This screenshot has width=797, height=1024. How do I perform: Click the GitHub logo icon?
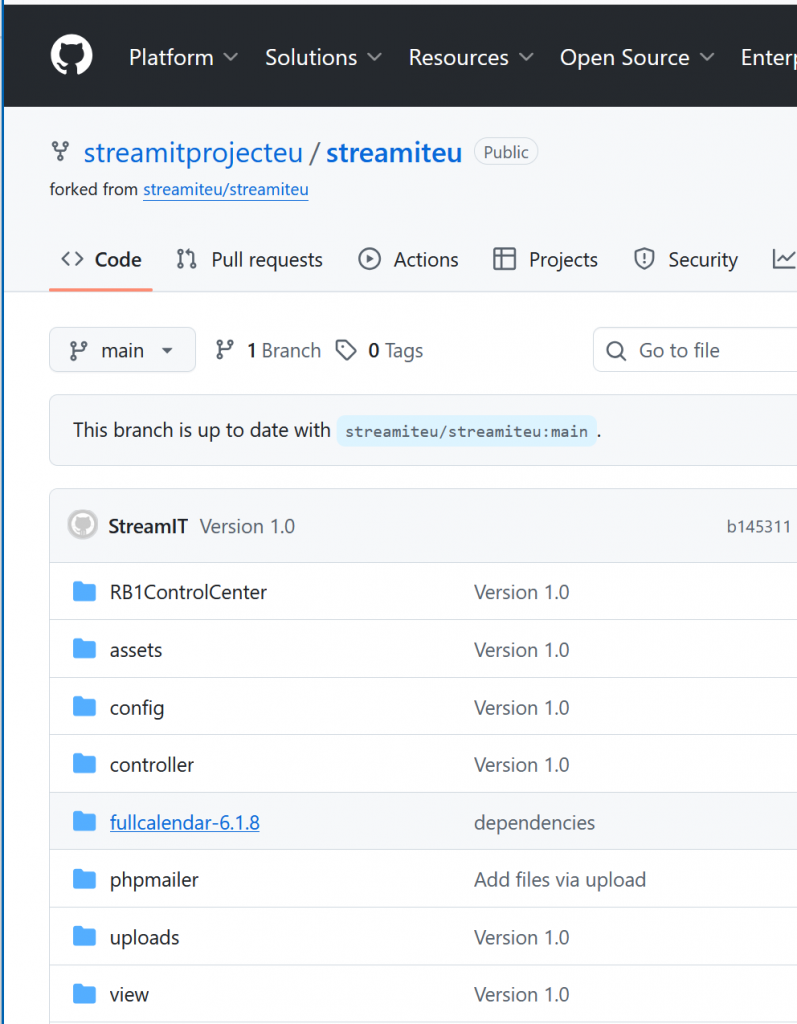72,57
